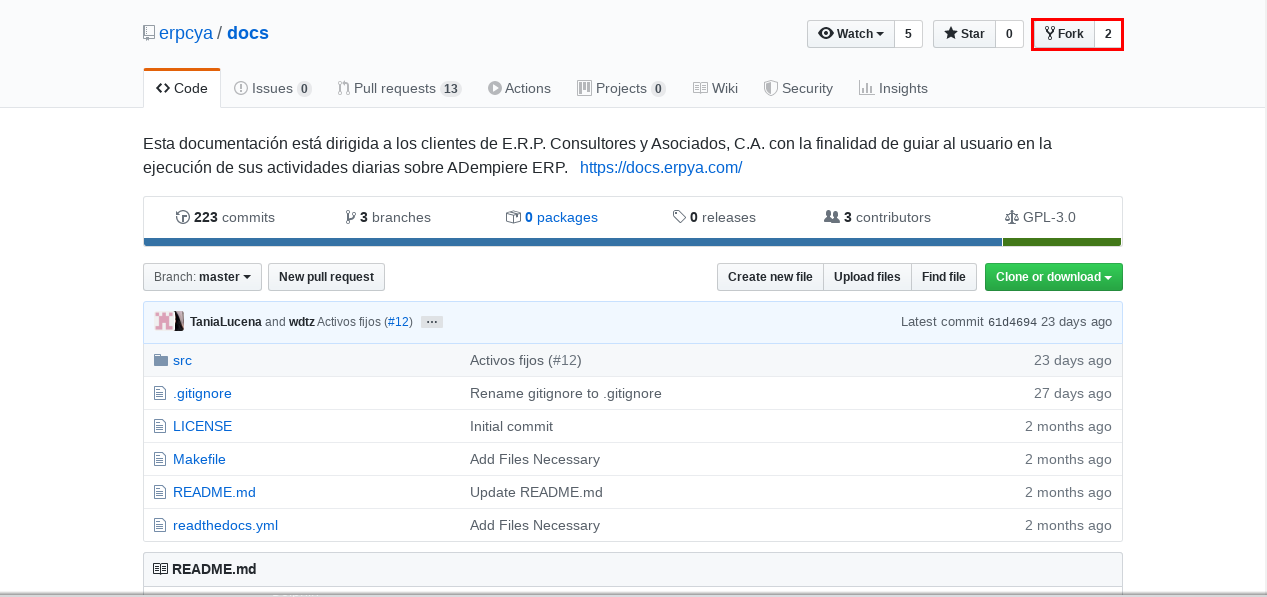Open the Insights tab
Viewport: 1267px width, 597px height.
(893, 88)
